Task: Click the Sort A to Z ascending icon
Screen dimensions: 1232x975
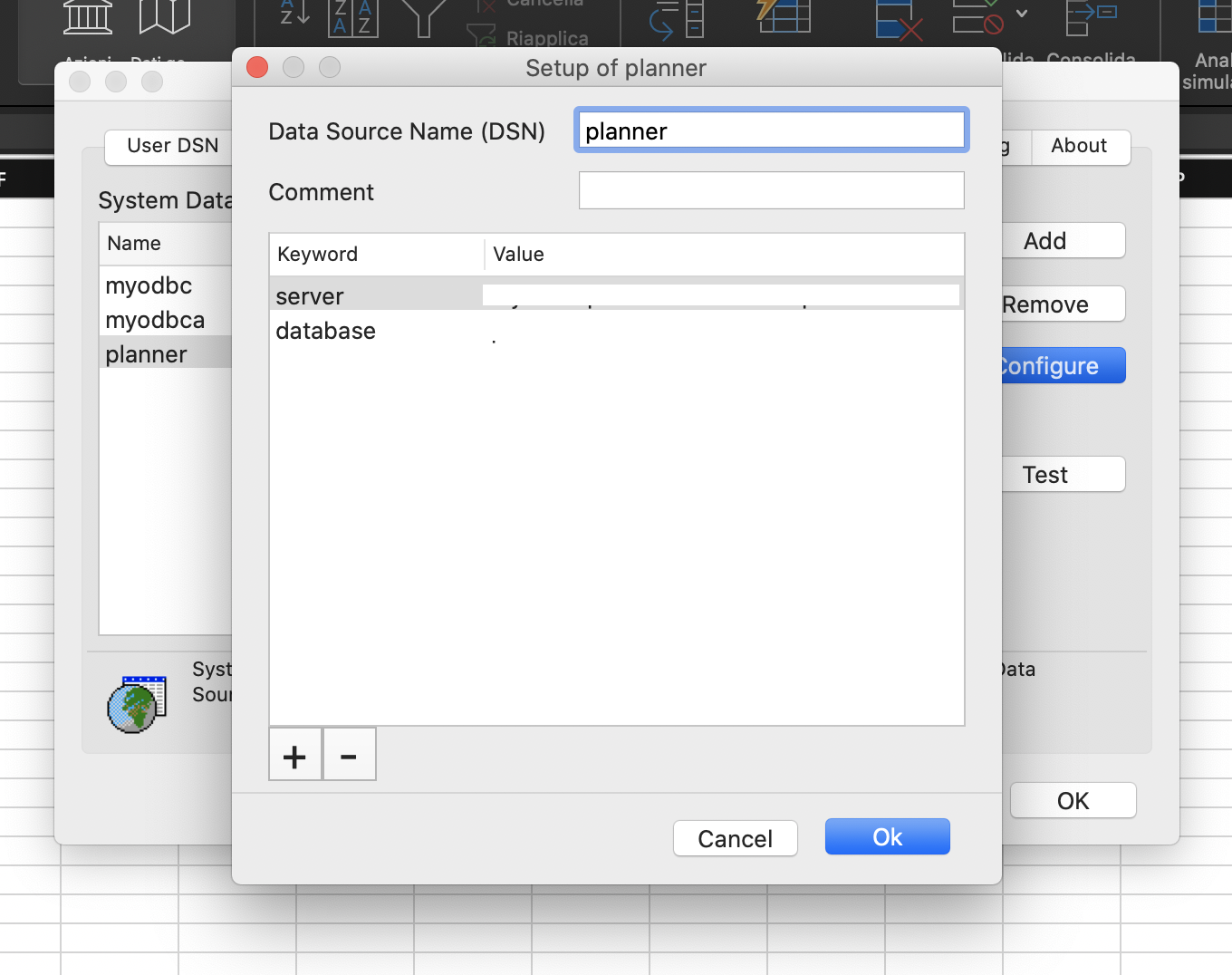Action: click(x=294, y=13)
